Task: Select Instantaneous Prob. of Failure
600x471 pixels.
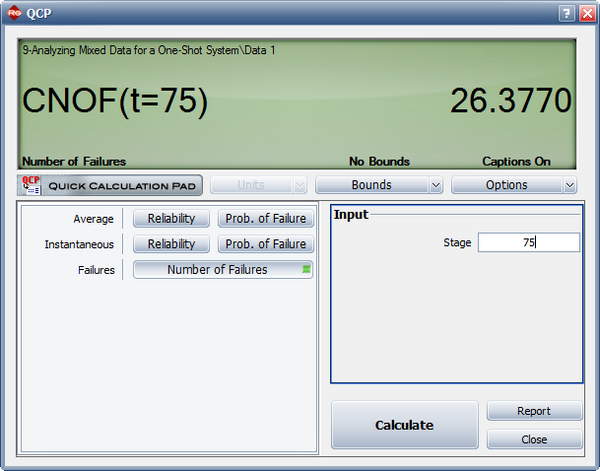Action: tap(266, 244)
